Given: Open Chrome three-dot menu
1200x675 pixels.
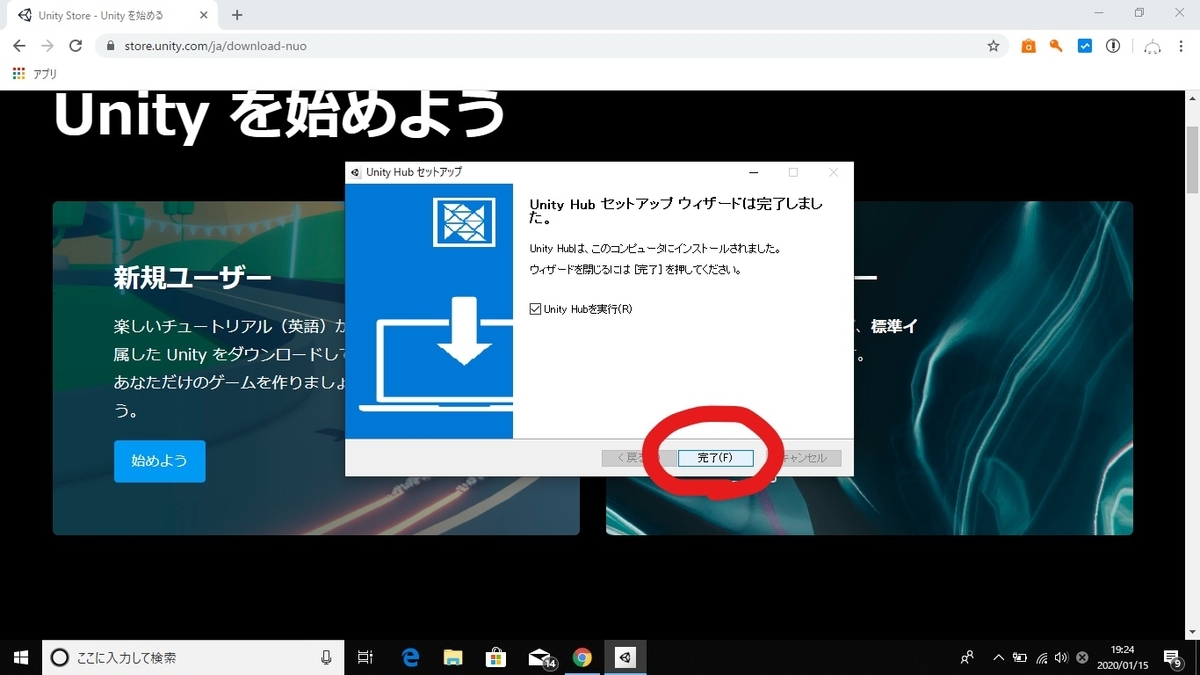Looking at the screenshot, I should [x=1181, y=46].
